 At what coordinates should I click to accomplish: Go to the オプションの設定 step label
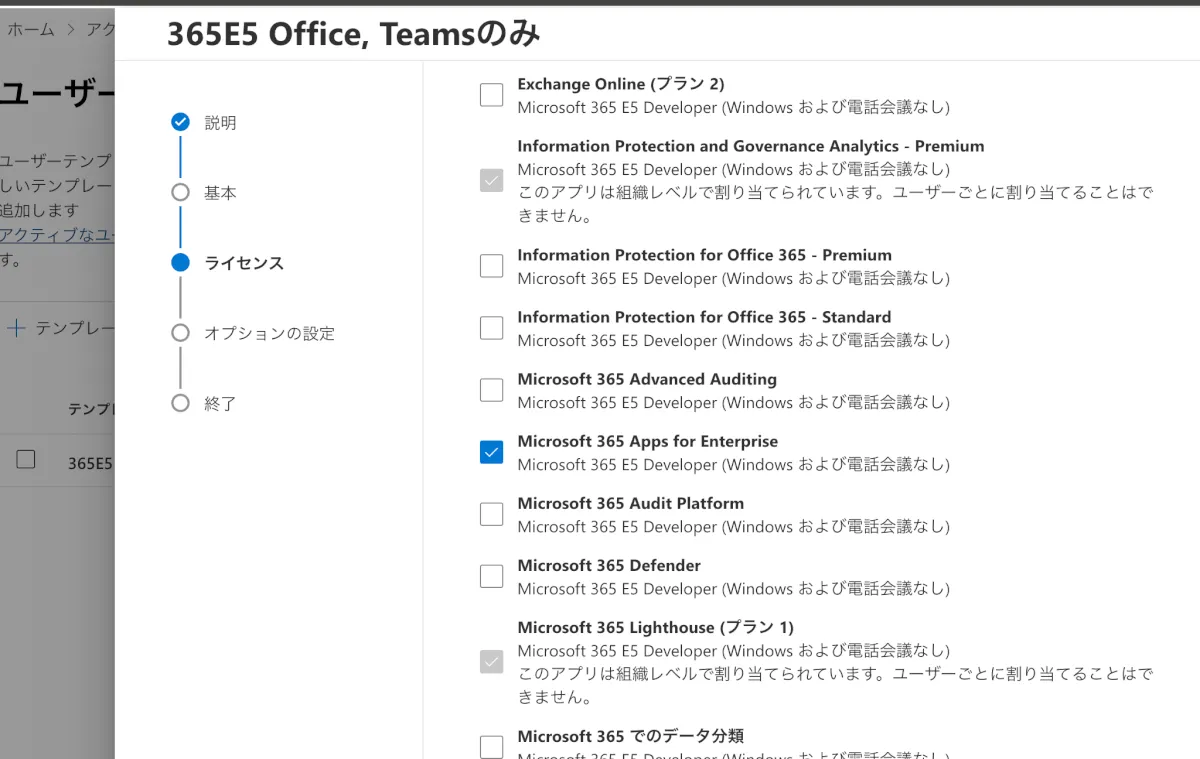269,333
